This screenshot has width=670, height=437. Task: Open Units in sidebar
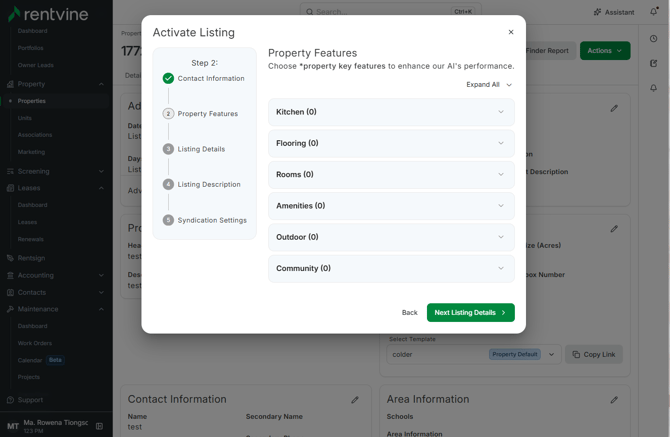[24, 118]
